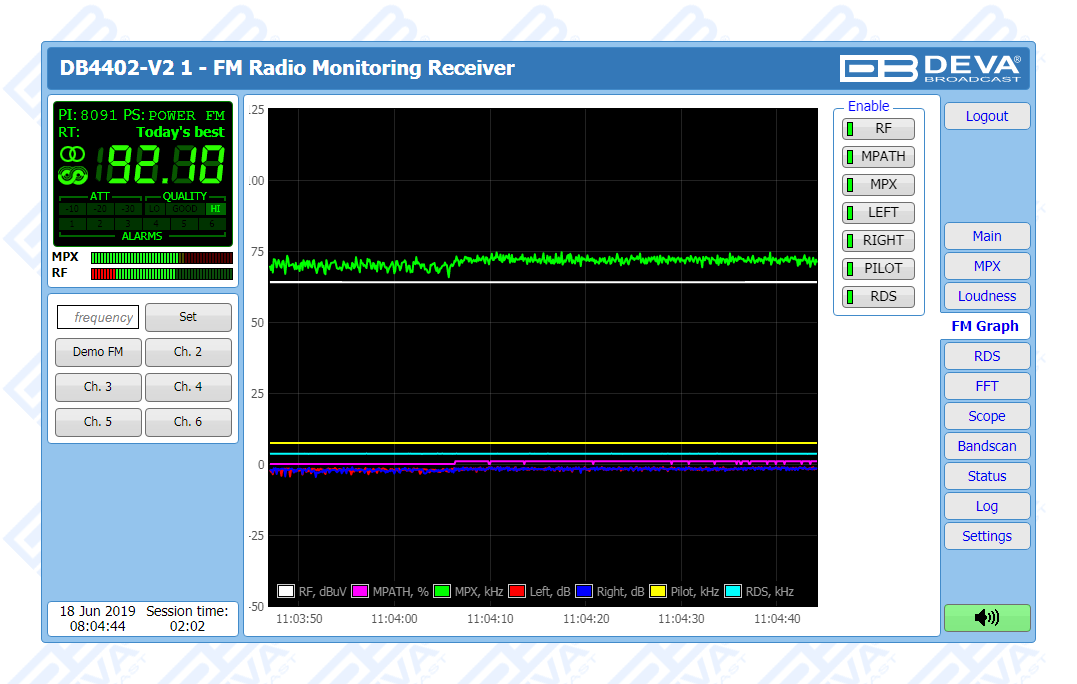Click the frequency input field

click(98, 318)
